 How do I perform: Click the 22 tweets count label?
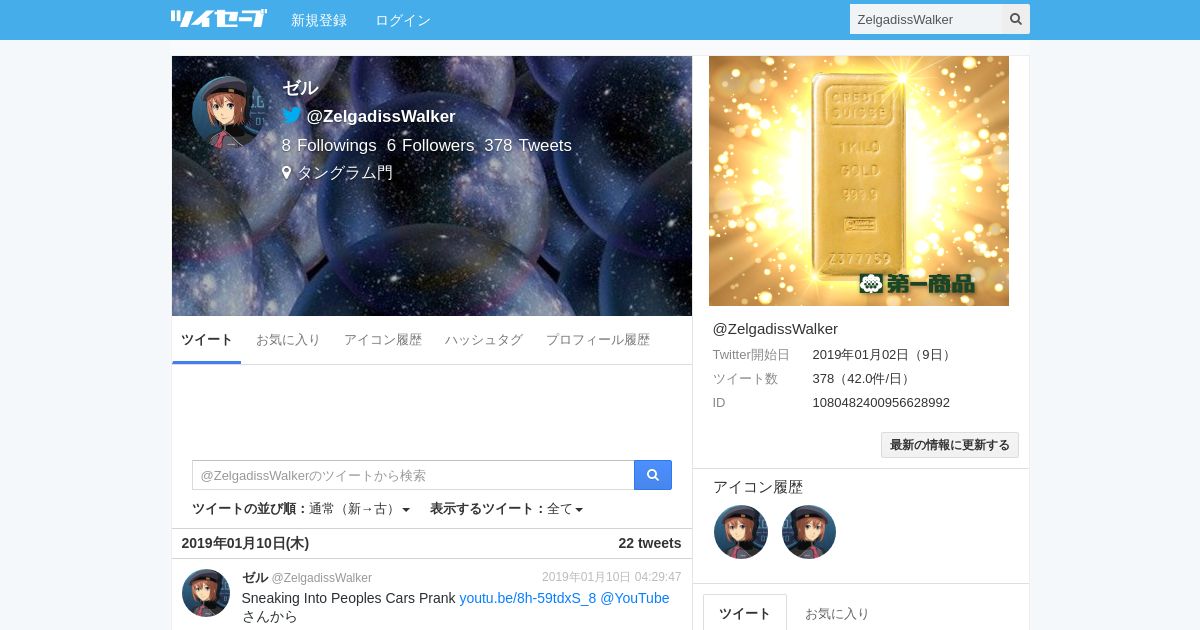tap(650, 543)
